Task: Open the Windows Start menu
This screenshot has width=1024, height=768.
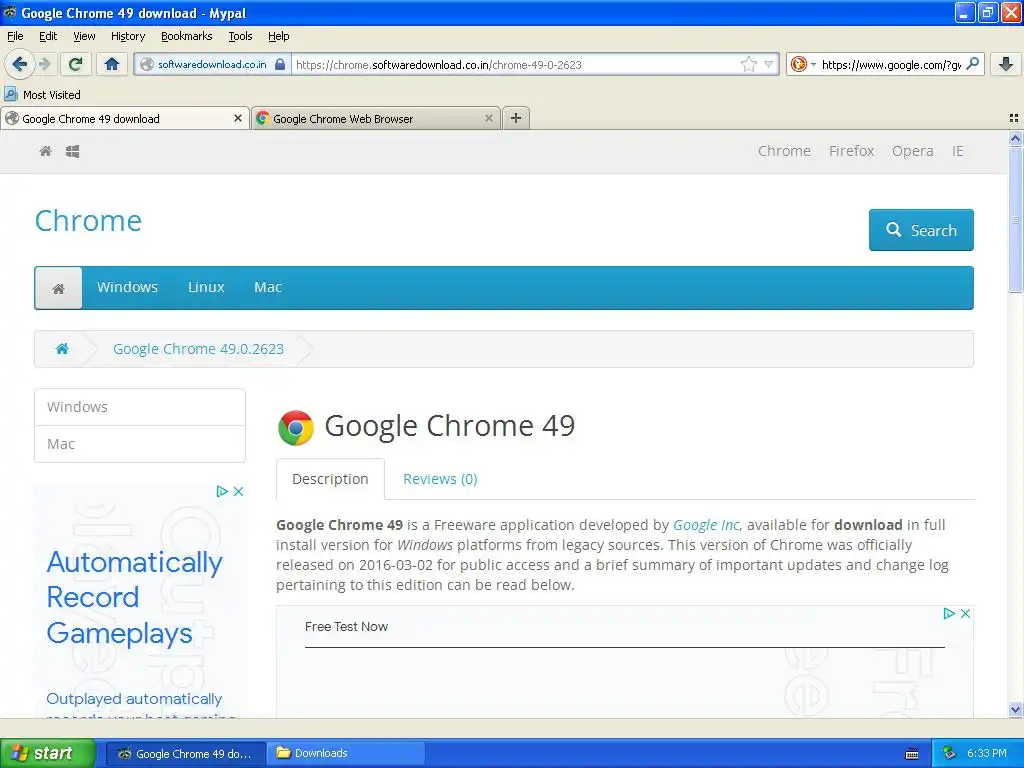Action: 48,753
